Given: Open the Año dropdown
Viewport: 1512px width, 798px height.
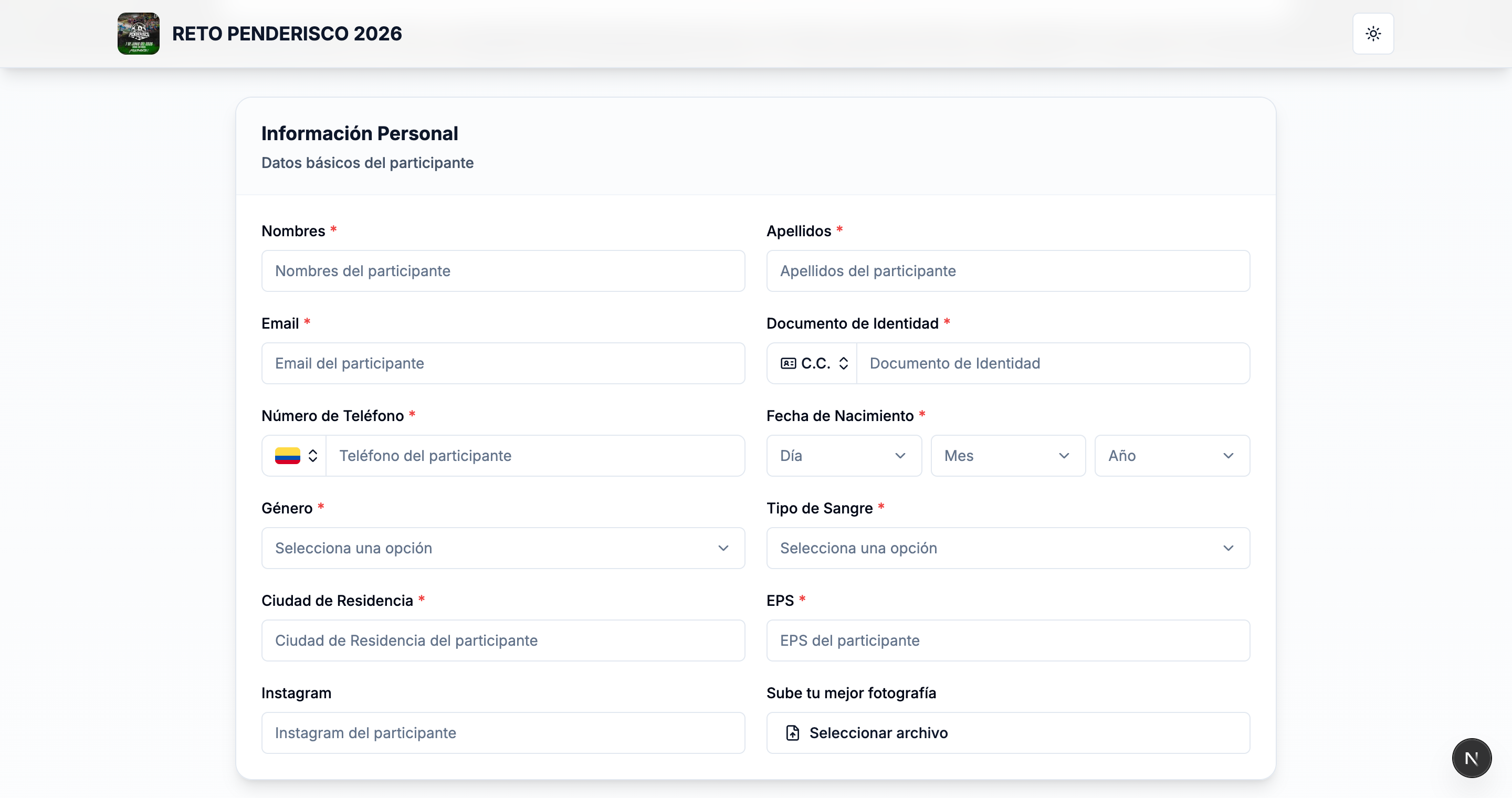Looking at the screenshot, I should click(x=1172, y=456).
